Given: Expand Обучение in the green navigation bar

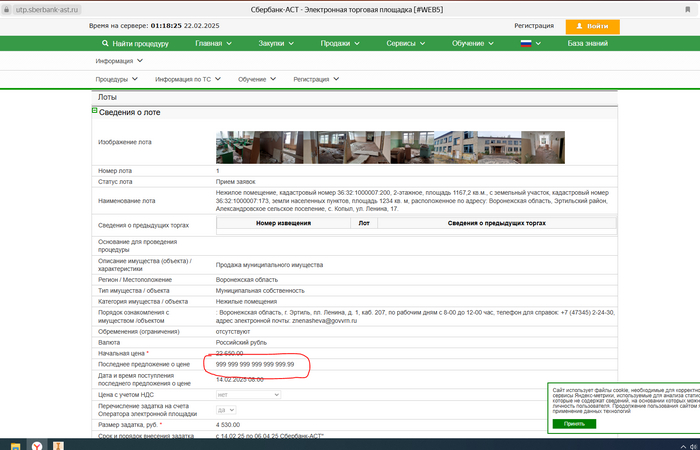Looking at the screenshot, I should point(472,43).
